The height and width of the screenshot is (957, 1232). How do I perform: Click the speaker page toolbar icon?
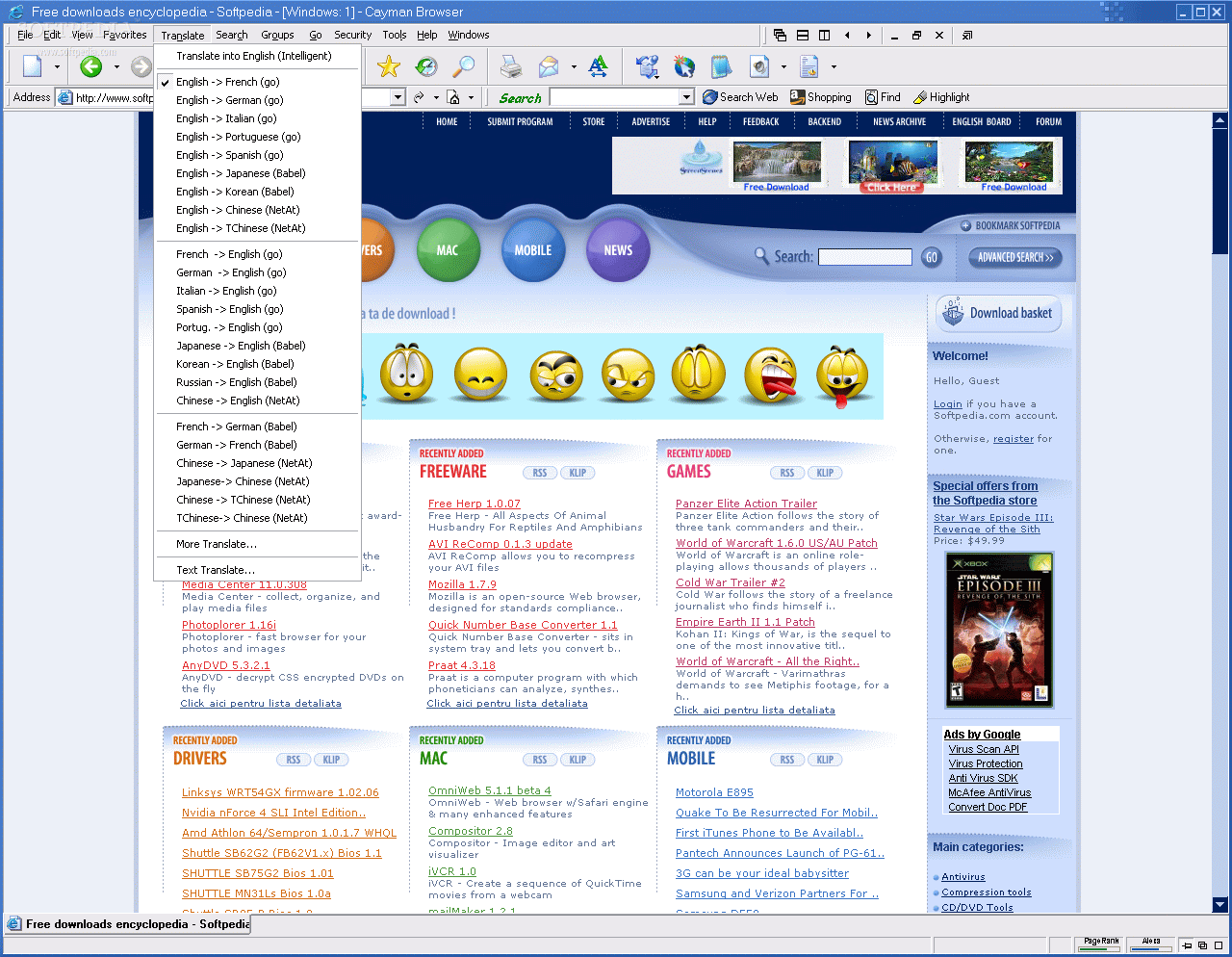point(759,66)
